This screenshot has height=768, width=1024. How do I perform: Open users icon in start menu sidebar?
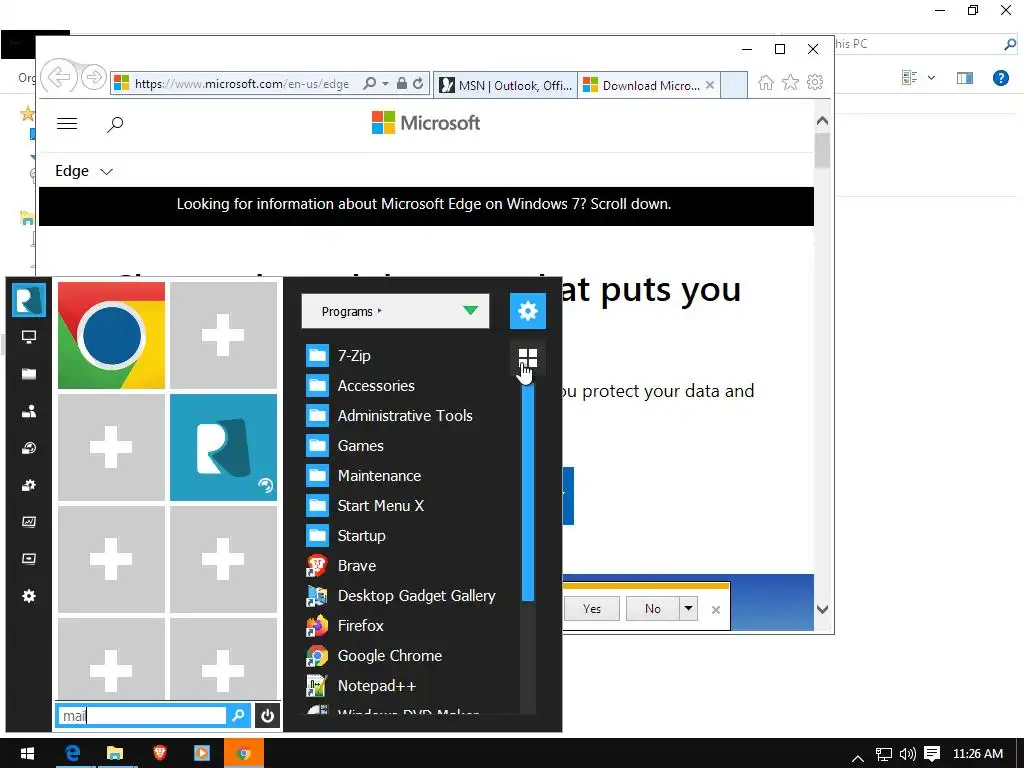(x=29, y=411)
